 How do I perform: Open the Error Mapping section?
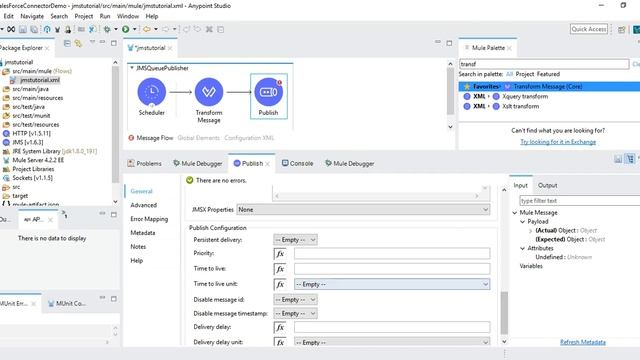click(x=149, y=219)
